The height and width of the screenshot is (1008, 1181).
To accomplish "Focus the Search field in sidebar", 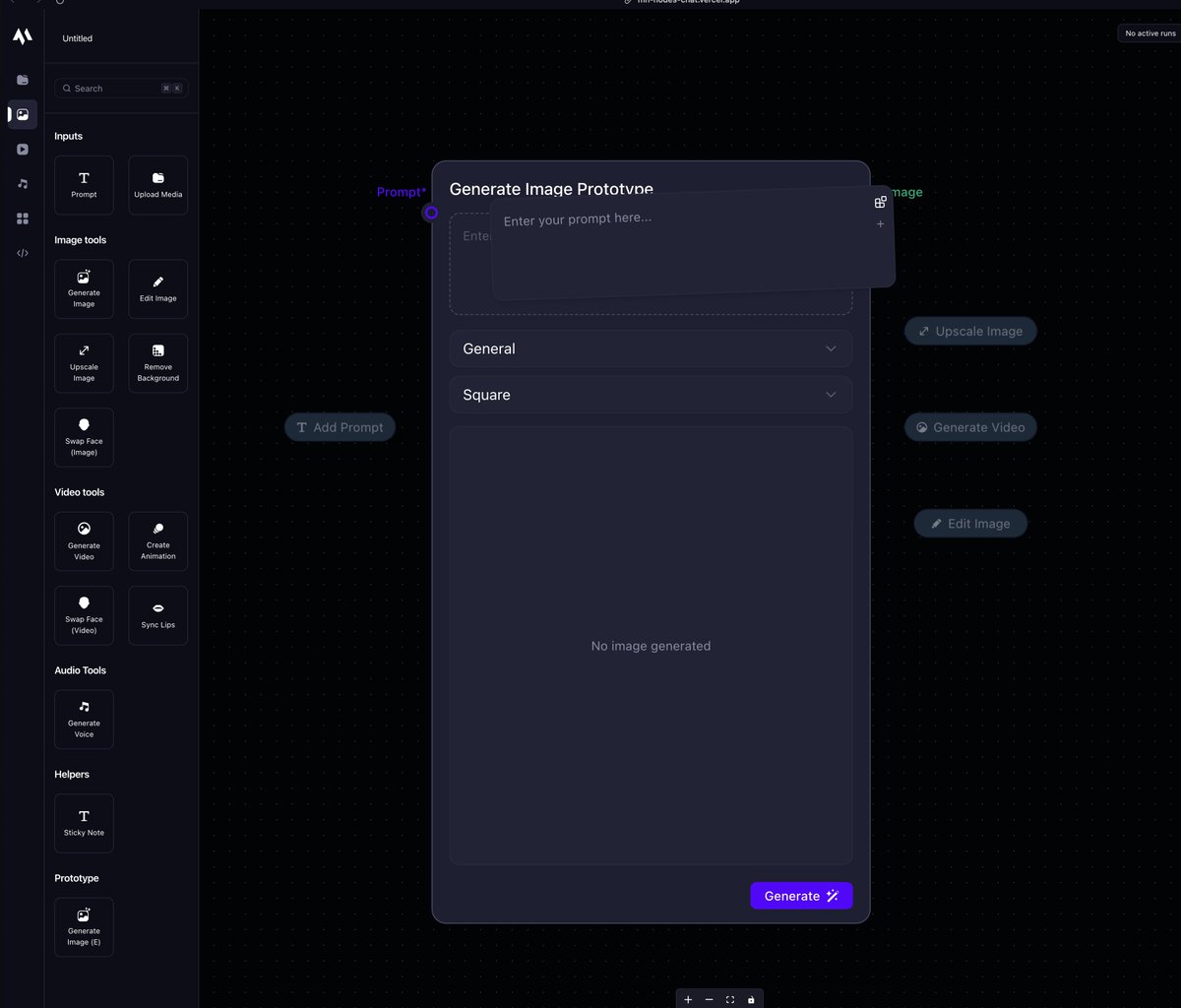I will coord(121,89).
